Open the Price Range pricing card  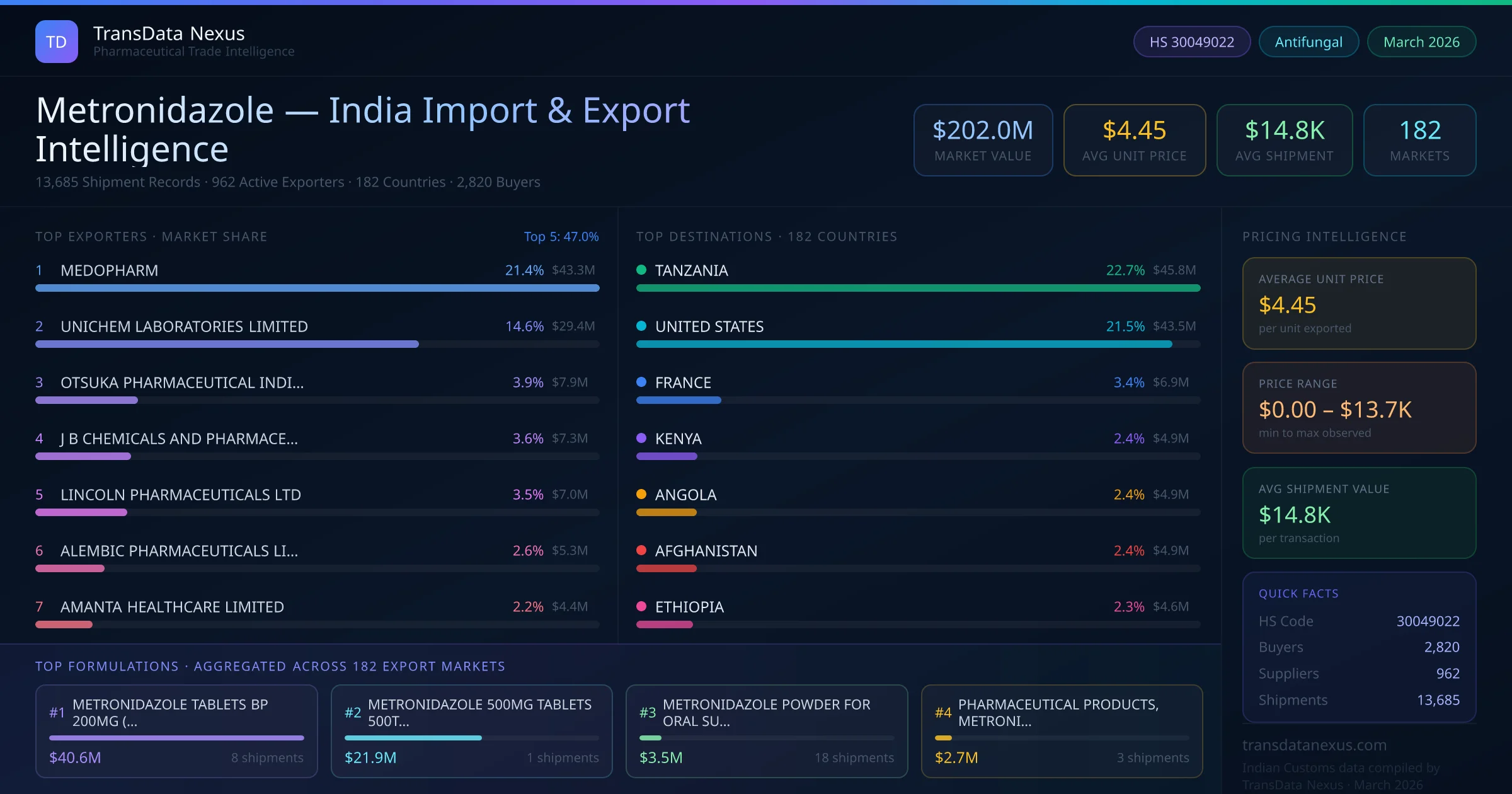coord(1358,408)
